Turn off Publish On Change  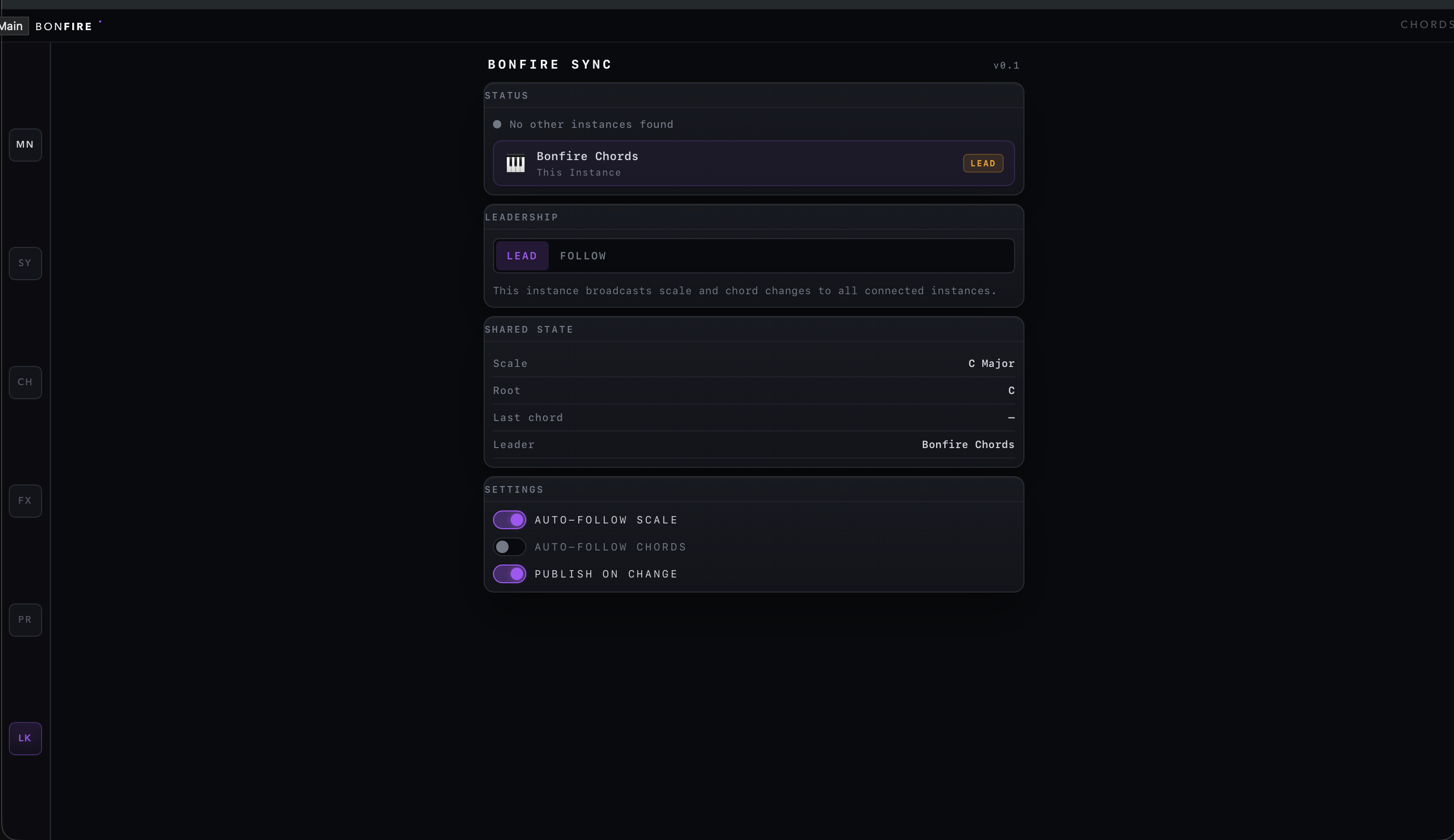coord(509,574)
